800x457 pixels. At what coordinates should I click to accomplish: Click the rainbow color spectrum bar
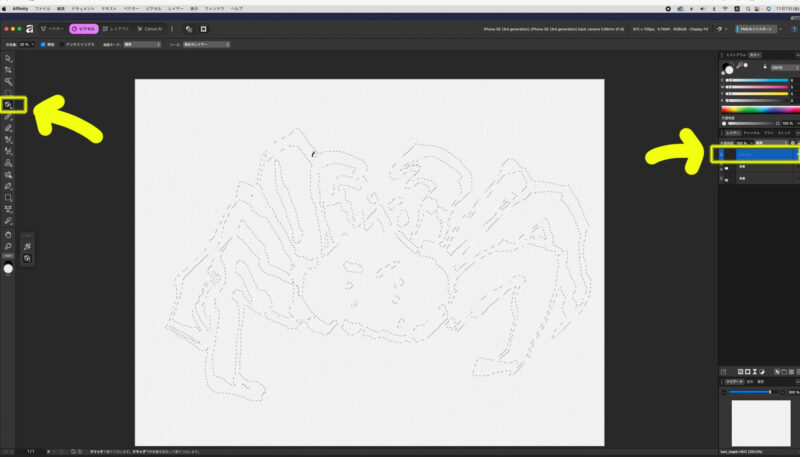click(757, 108)
